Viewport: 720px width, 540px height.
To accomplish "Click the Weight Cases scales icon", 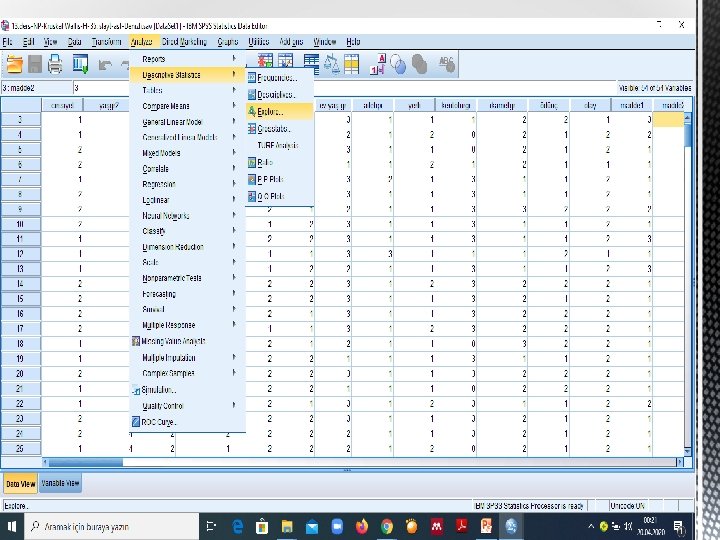I will (332, 64).
